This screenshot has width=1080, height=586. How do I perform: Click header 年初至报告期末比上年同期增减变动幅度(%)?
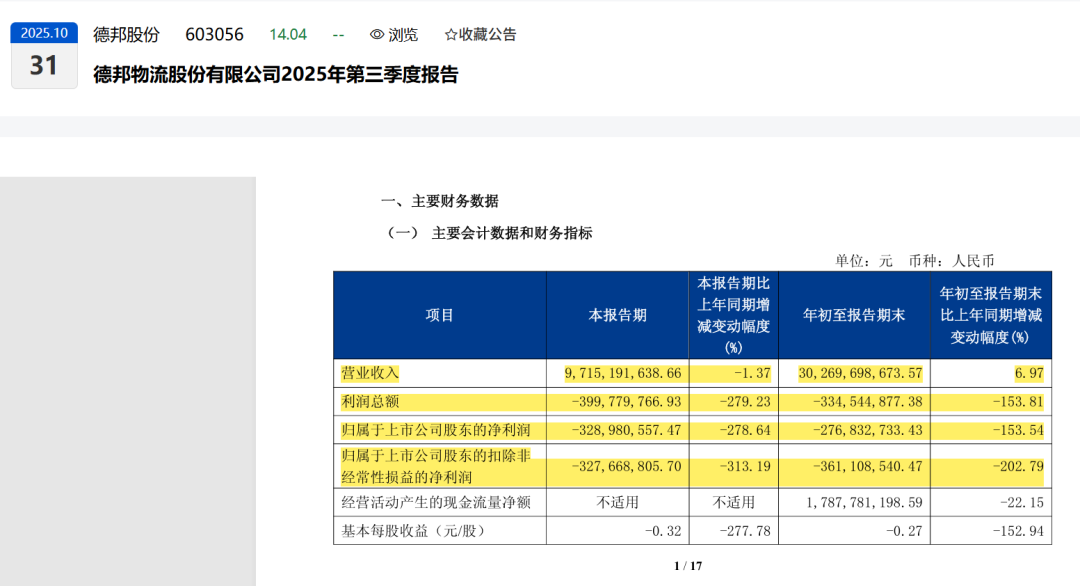[991, 315]
